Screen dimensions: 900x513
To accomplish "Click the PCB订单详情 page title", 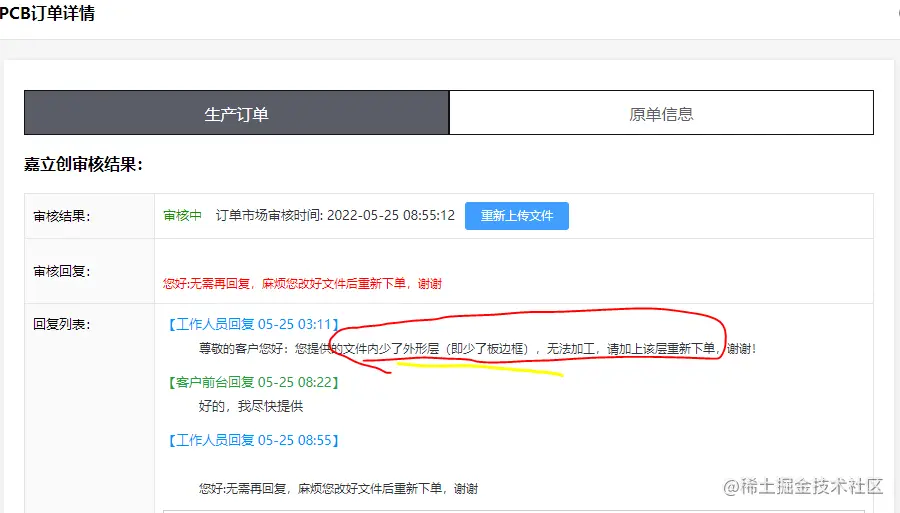I will pos(47,13).
